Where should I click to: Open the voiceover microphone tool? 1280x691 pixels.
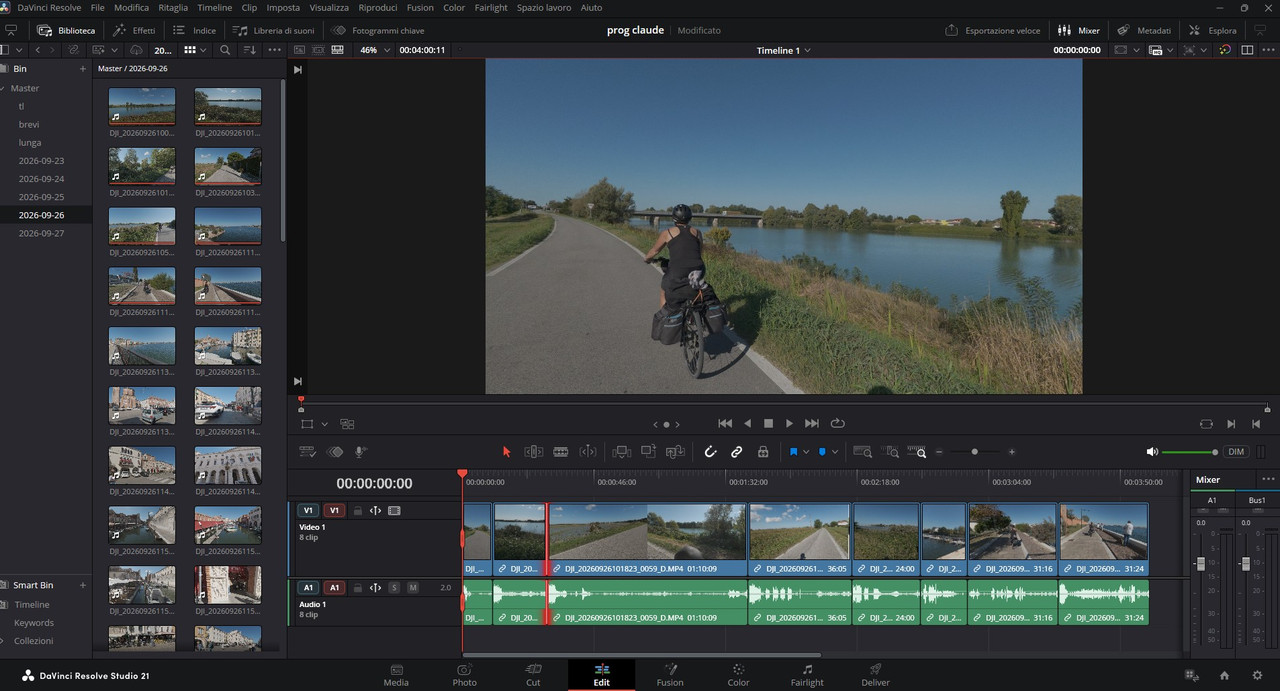361,452
